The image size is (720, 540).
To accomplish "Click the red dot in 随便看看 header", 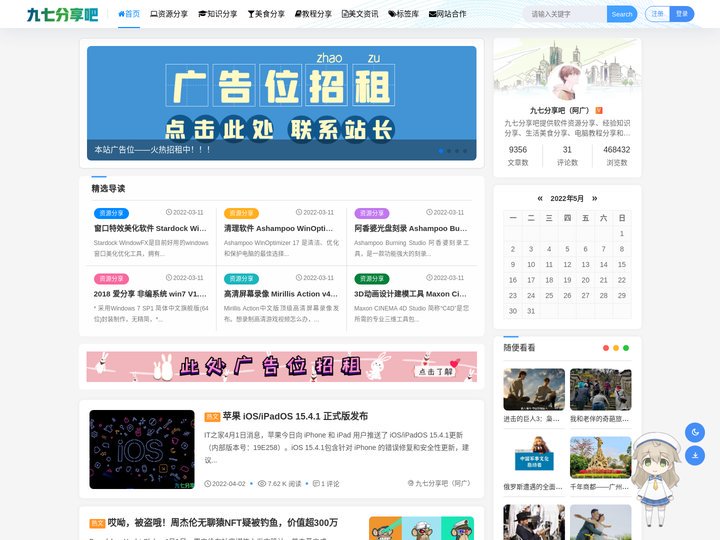I will pyautogui.click(x=606, y=348).
